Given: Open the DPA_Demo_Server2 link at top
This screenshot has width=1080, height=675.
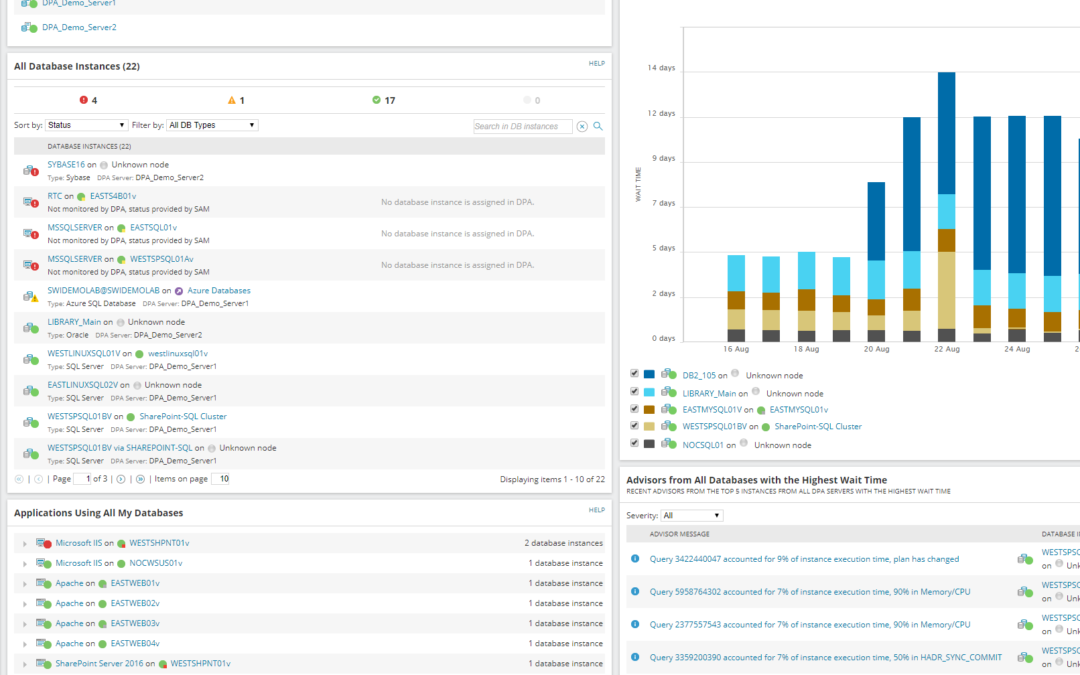Looking at the screenshot, I should (x=79, y=28).
